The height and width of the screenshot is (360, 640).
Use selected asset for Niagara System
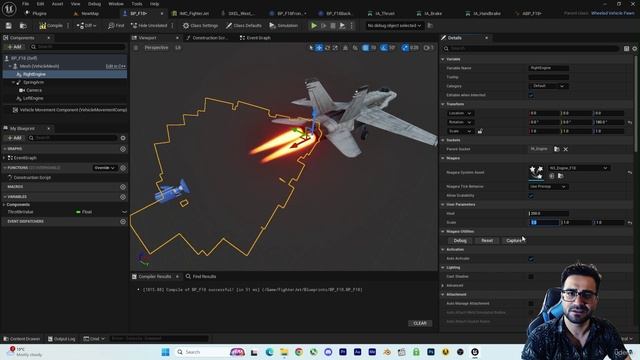click(x=552, y=176)
